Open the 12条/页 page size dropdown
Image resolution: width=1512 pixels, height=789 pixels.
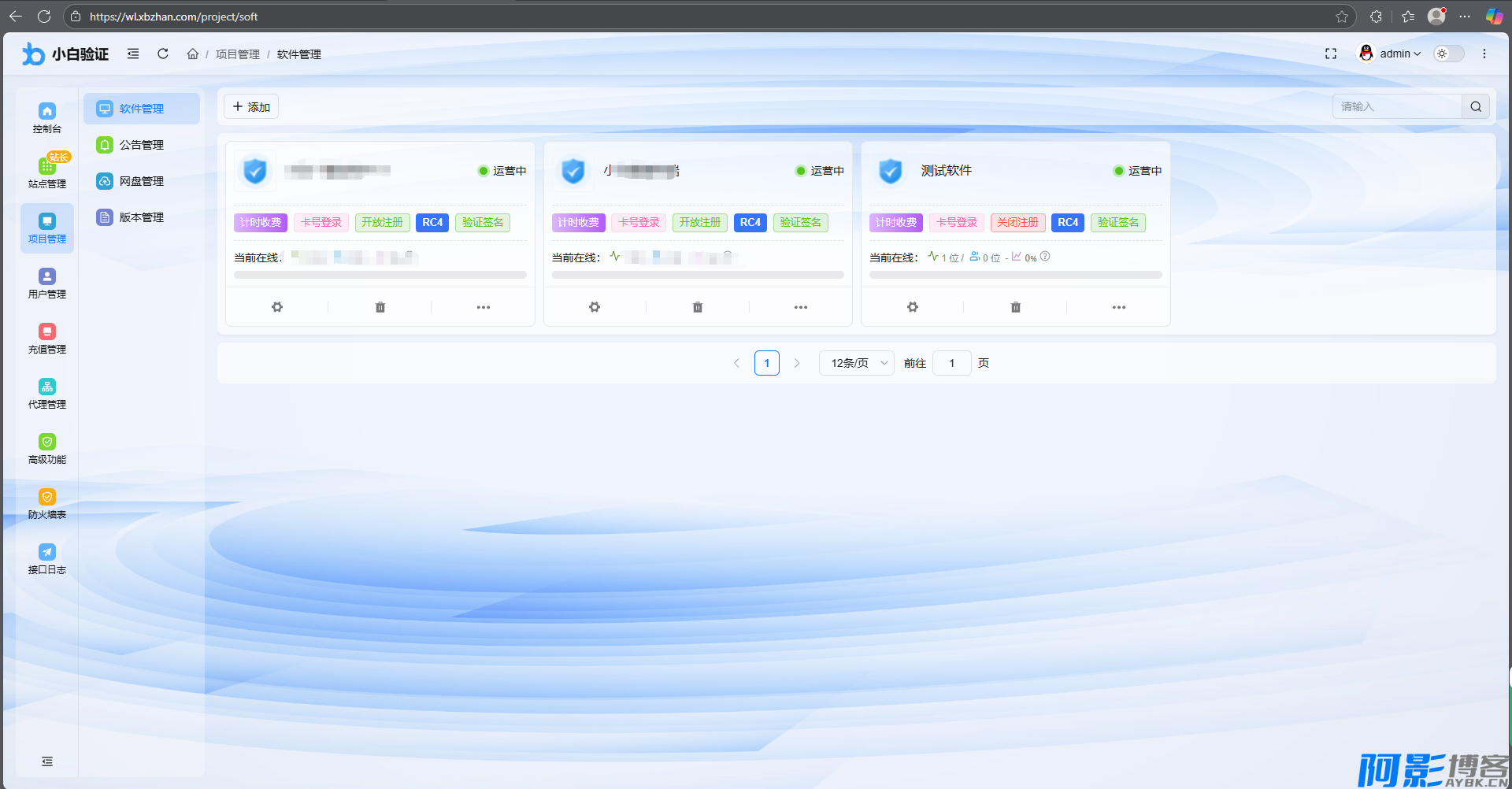pyautogui.click(x=856, y=363)
